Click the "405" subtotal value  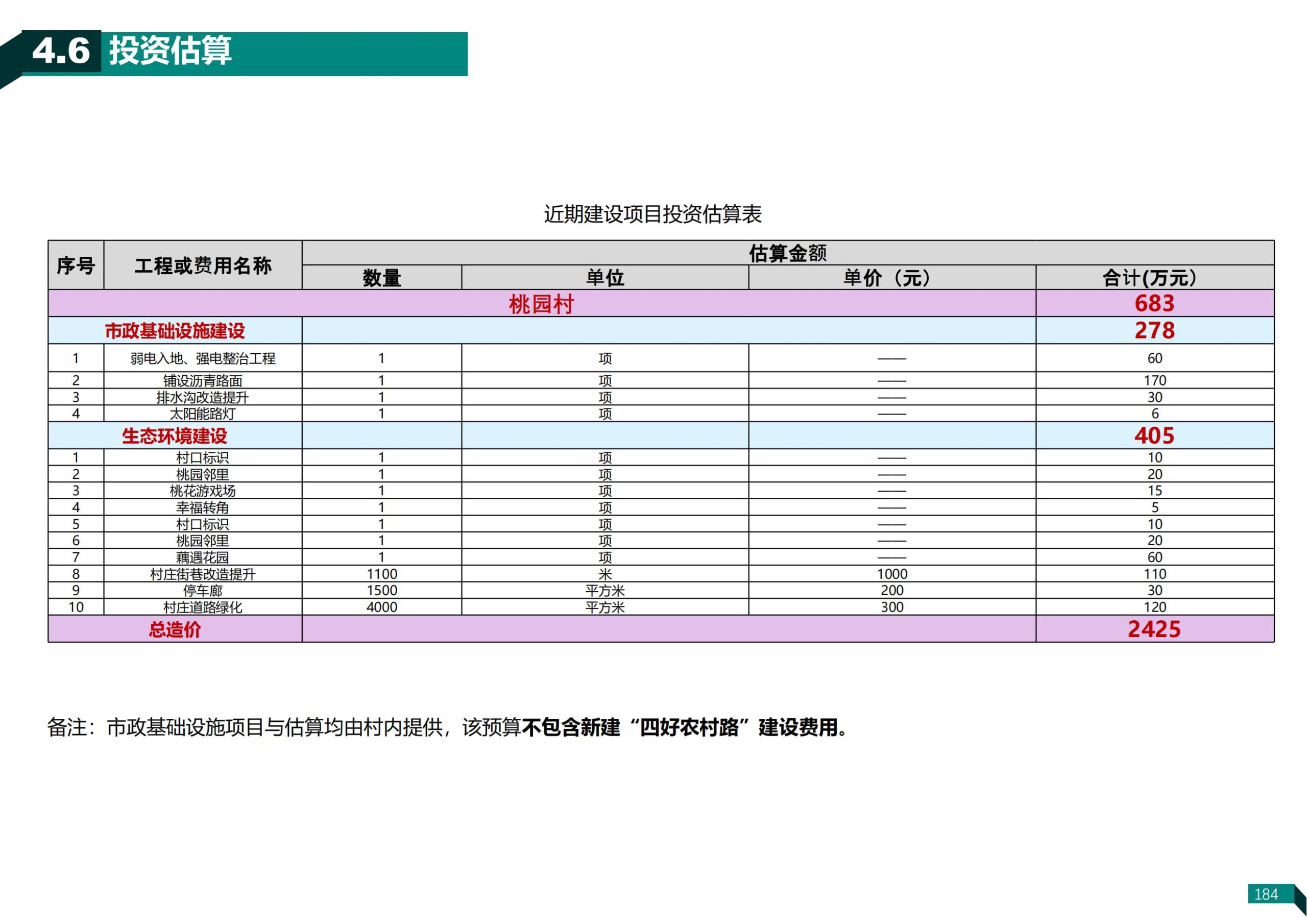pos(1154,436)
